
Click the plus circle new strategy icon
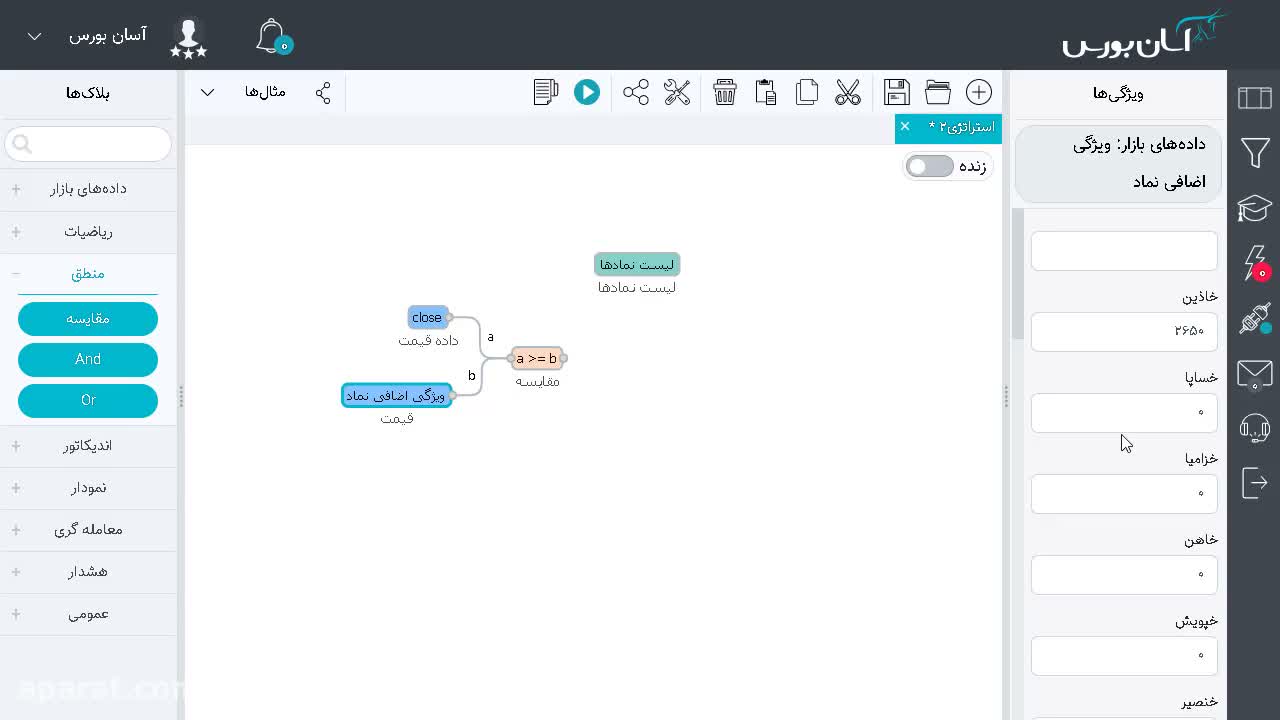click(979, 92)
